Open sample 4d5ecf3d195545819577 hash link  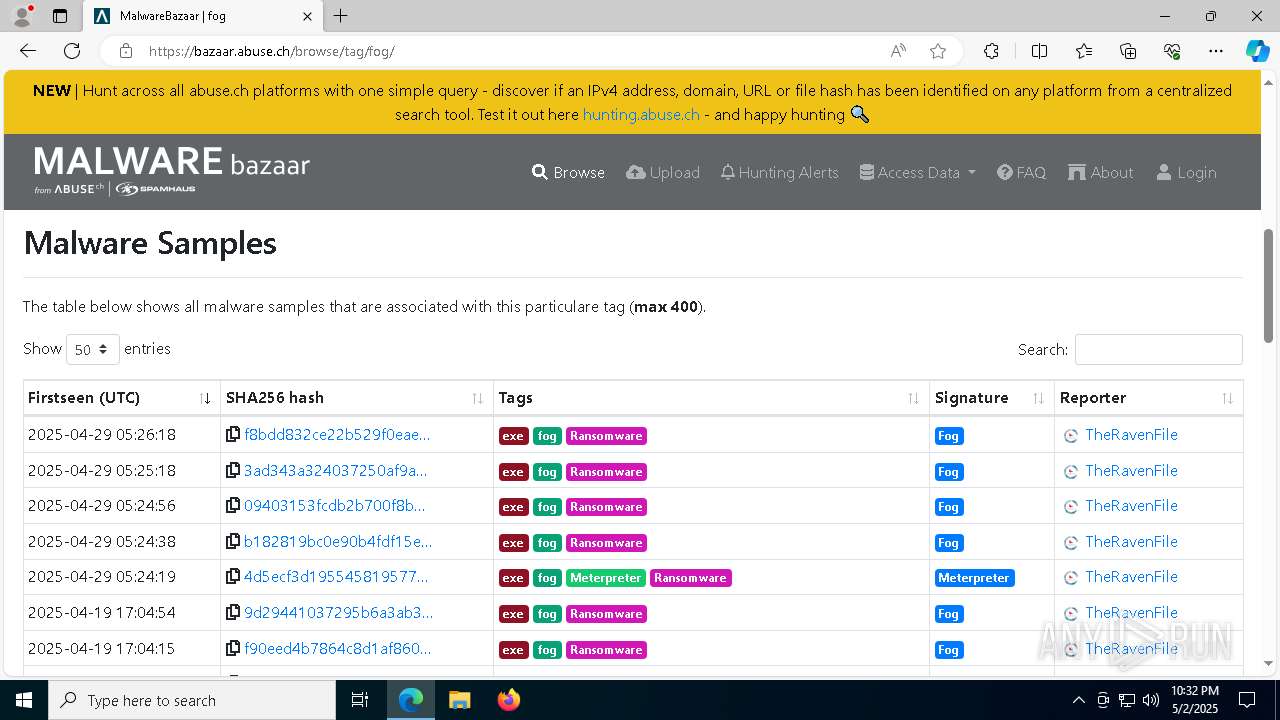pos(336,577)
